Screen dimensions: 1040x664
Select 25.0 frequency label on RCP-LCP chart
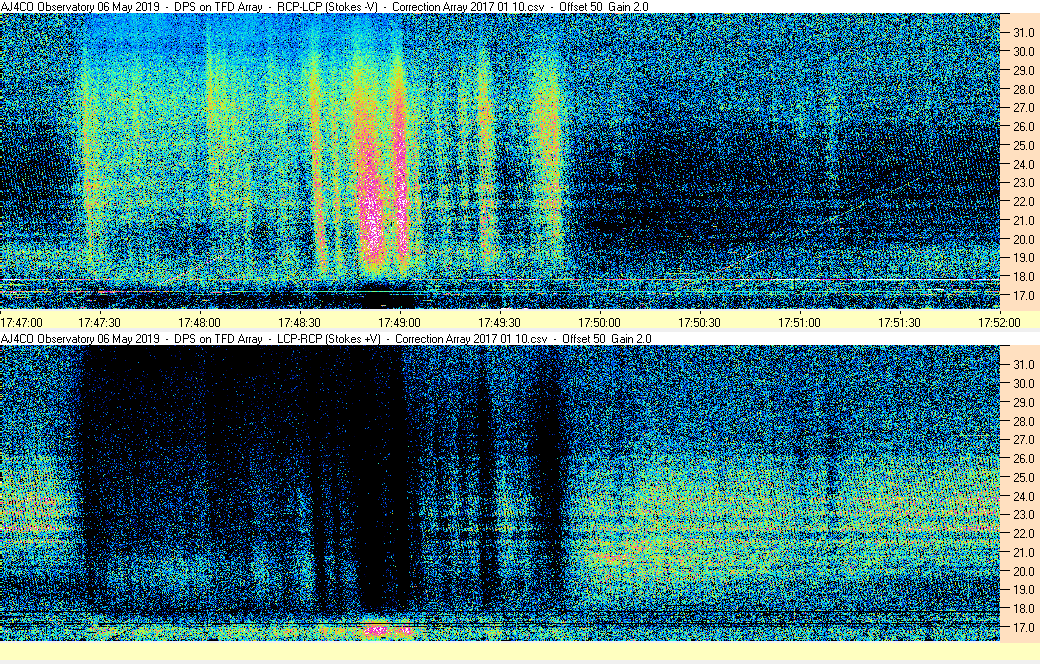coord(1023,145)
